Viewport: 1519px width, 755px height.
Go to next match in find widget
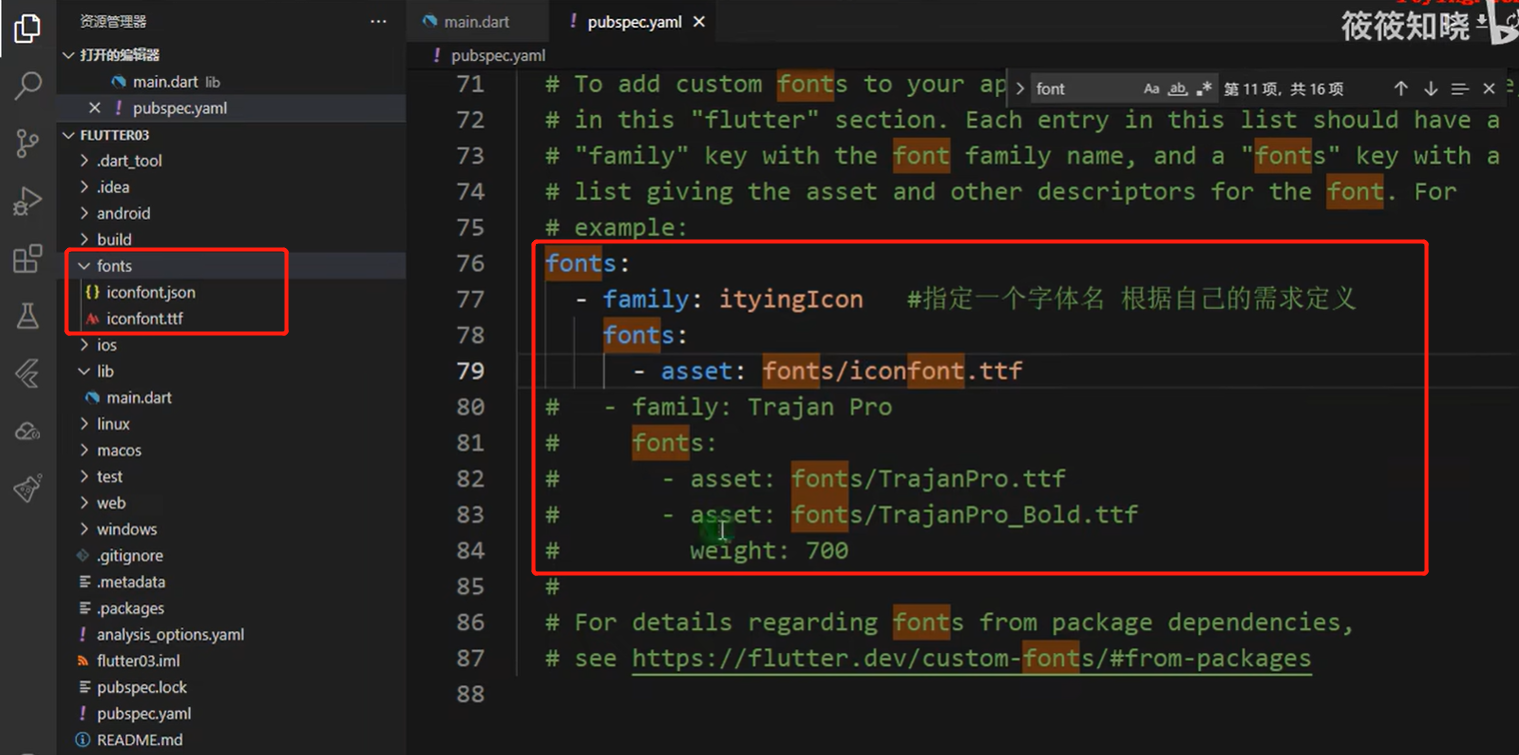[1430, 89]
